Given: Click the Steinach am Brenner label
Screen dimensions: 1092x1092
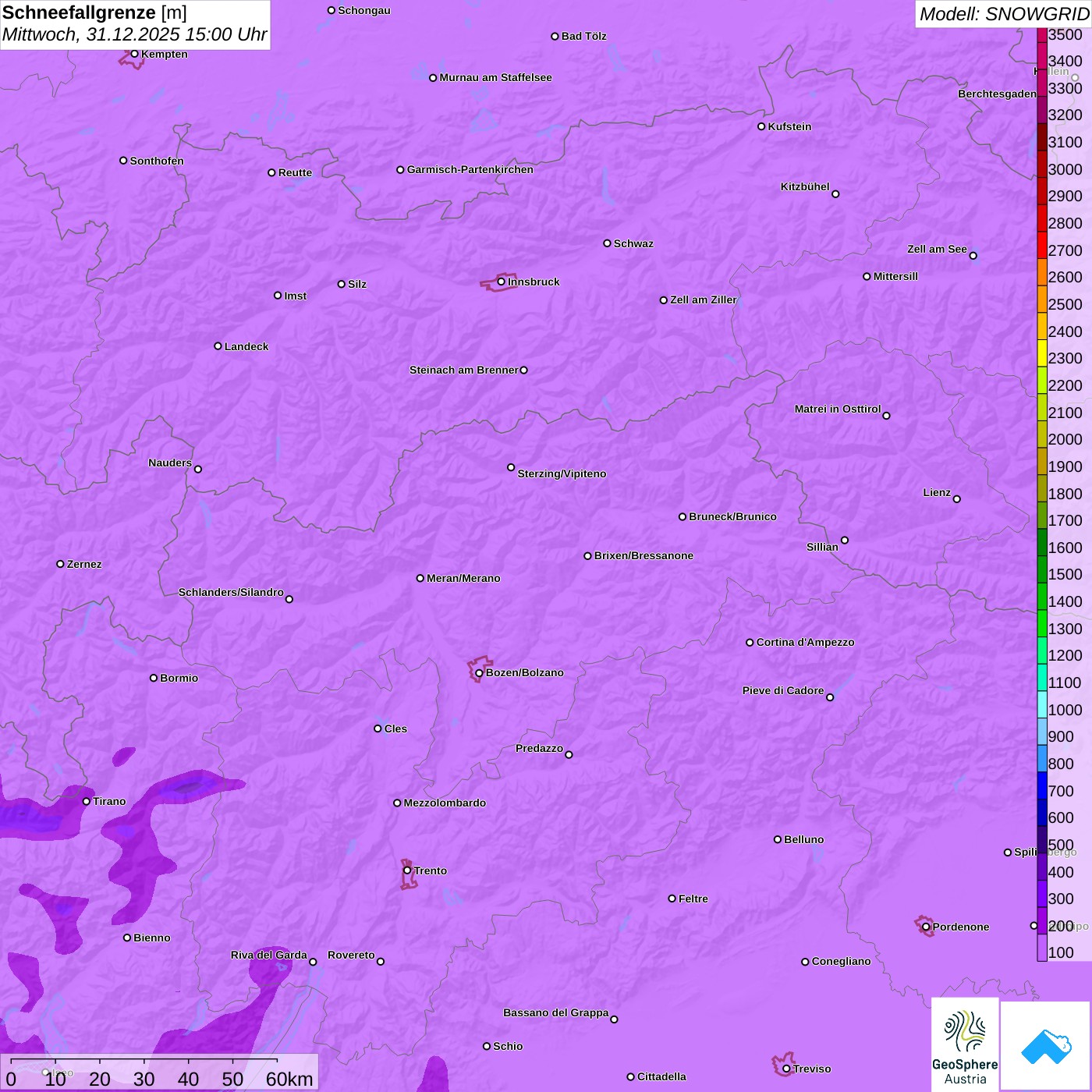Looking at the screenshot, I should [464, 370].
